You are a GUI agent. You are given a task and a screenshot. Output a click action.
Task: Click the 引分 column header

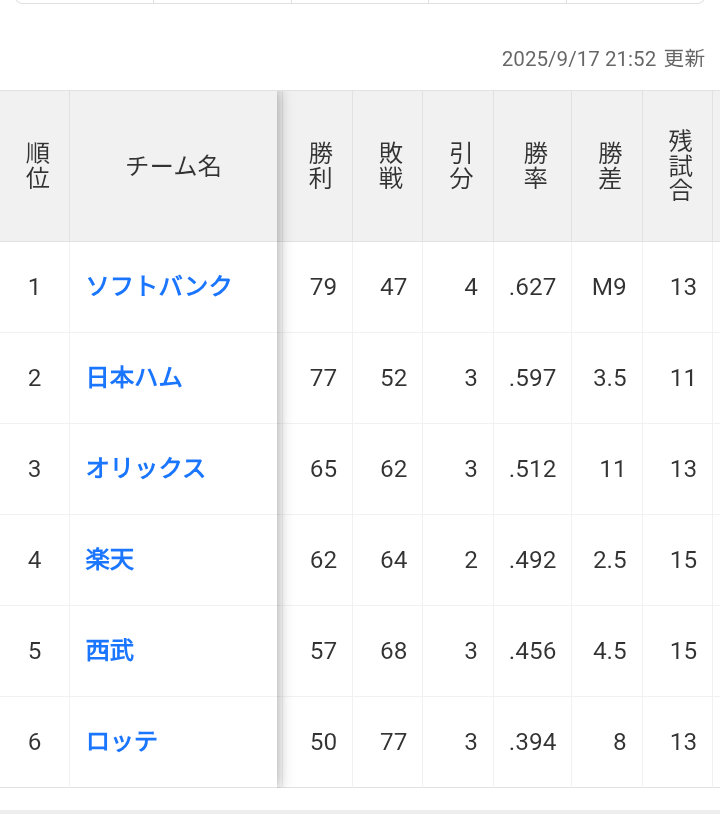coord(461,166)
